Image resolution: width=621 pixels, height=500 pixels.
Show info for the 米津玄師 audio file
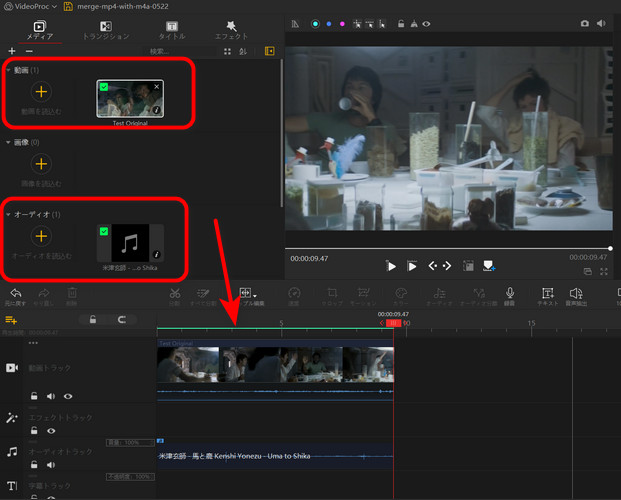[x=157, y=254]
